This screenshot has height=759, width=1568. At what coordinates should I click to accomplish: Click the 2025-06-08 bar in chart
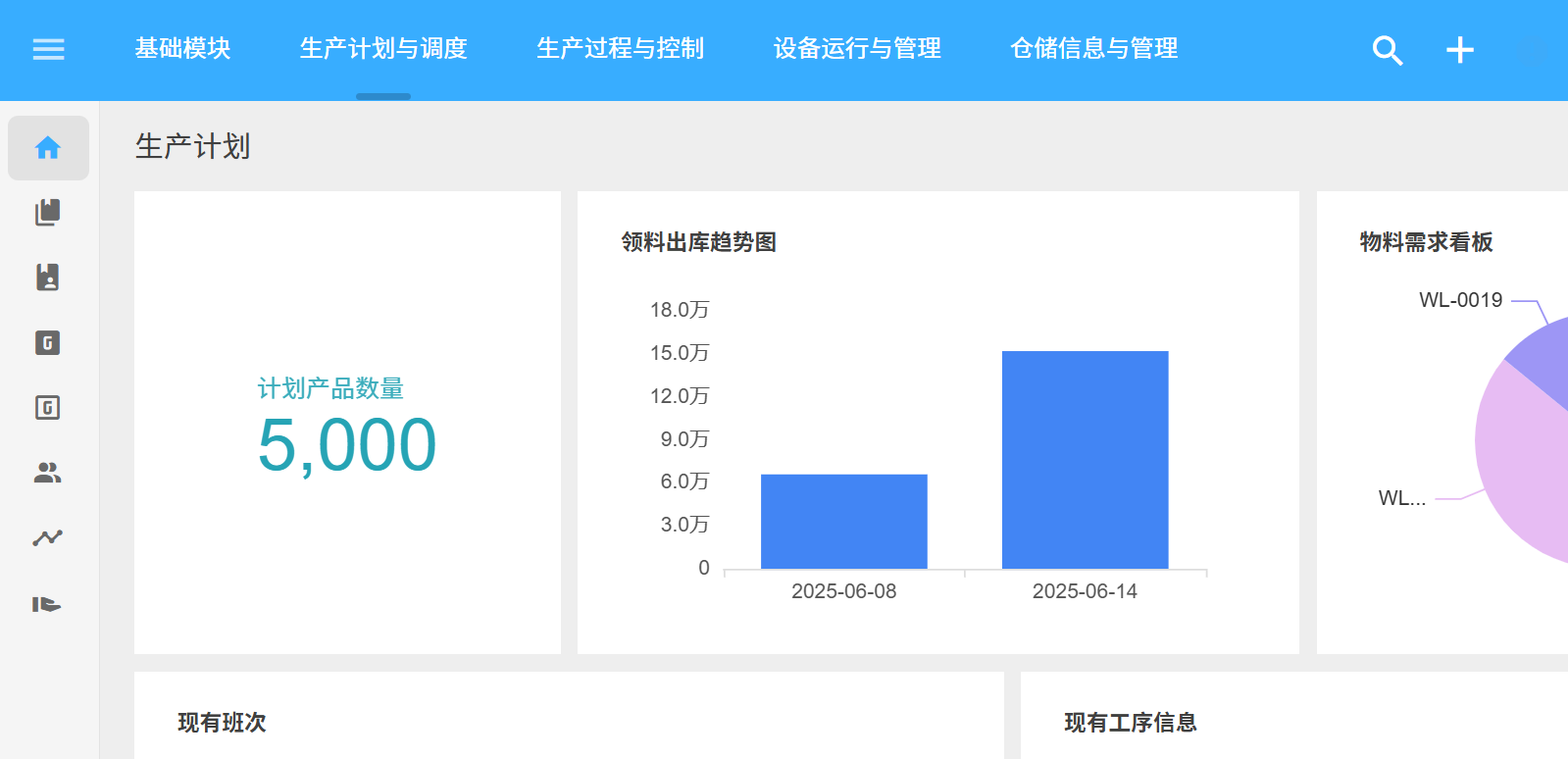843,522
